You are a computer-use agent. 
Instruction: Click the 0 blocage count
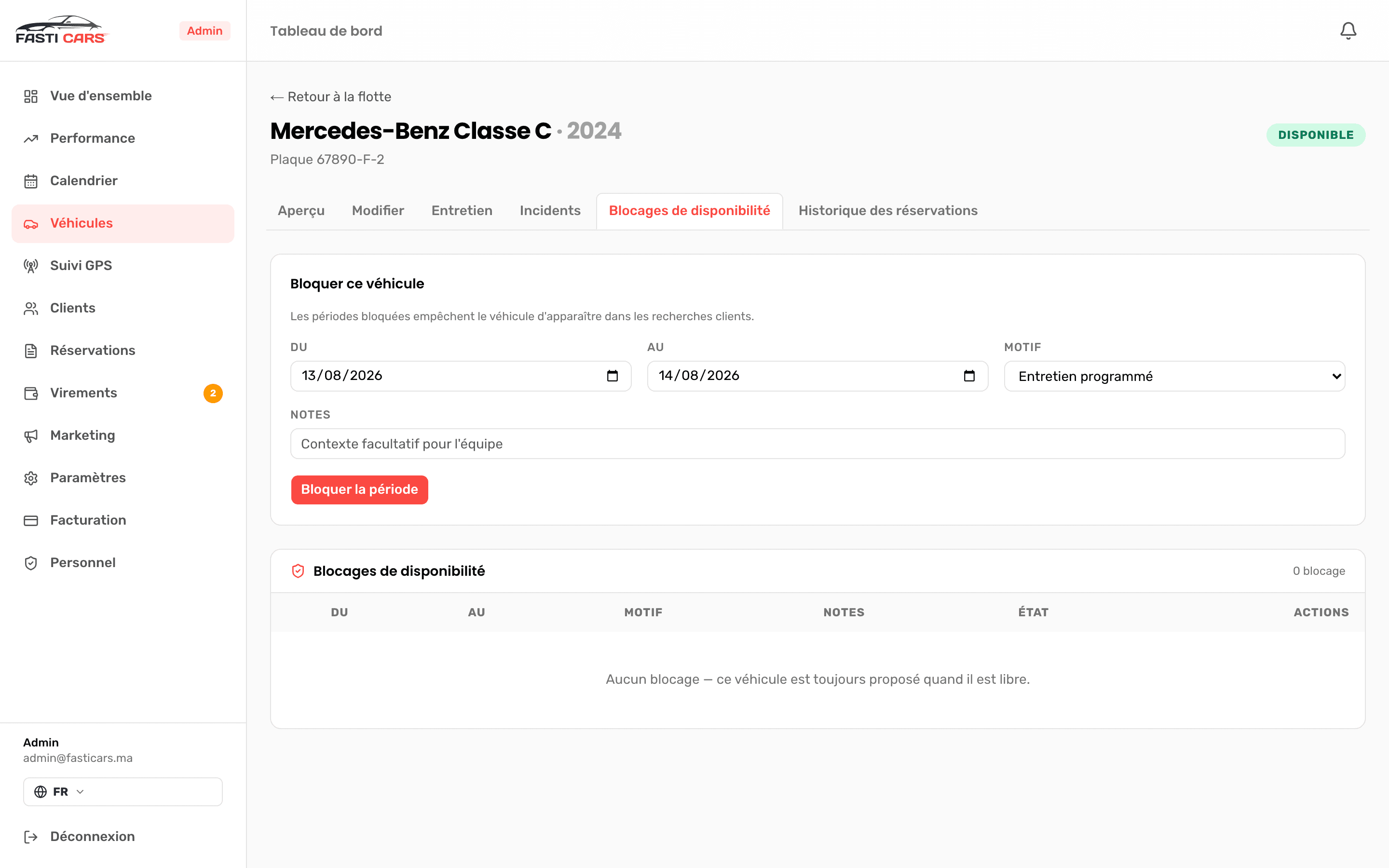tap(1319, 571)
